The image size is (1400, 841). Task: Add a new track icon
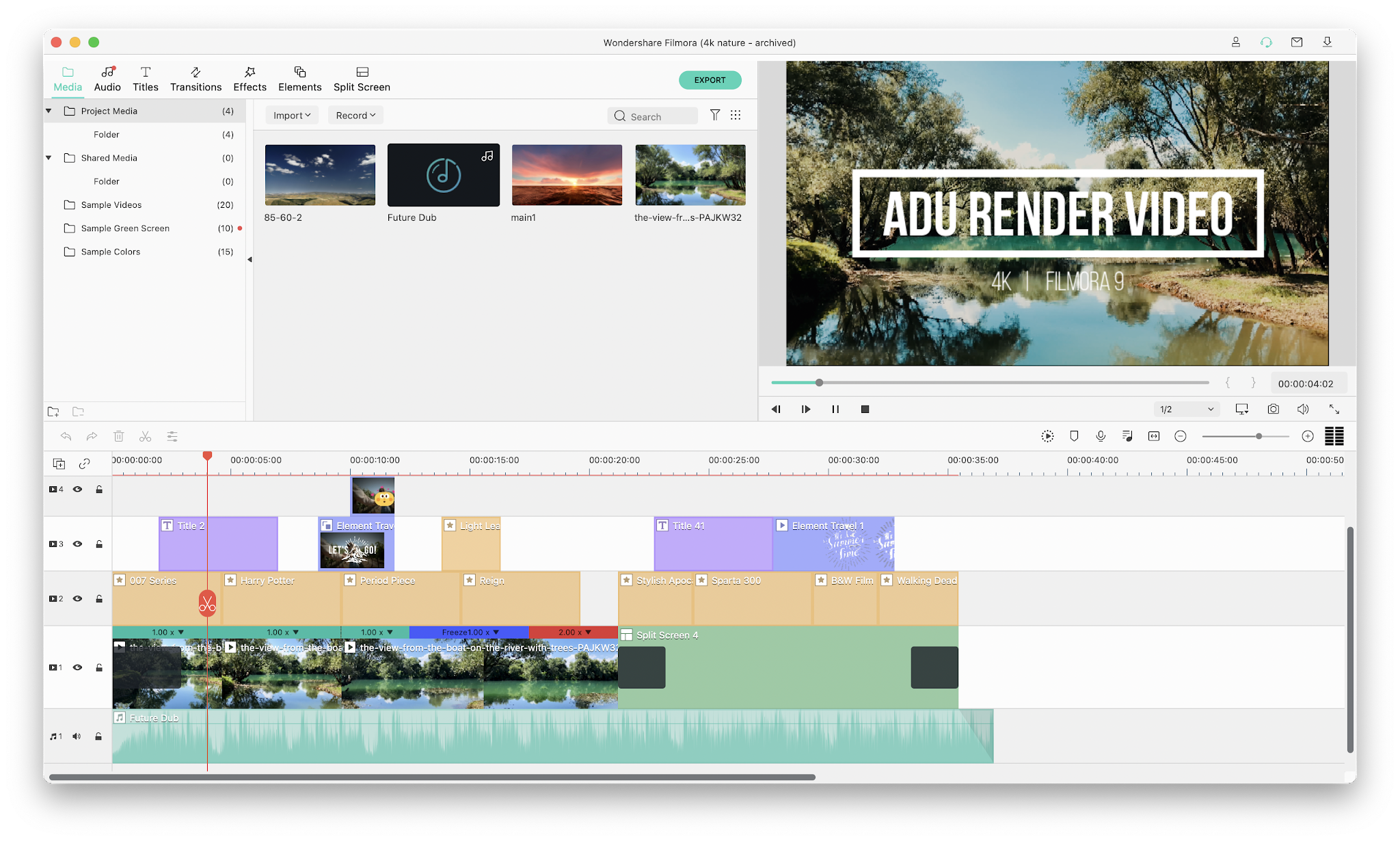[x=59, y=464]
